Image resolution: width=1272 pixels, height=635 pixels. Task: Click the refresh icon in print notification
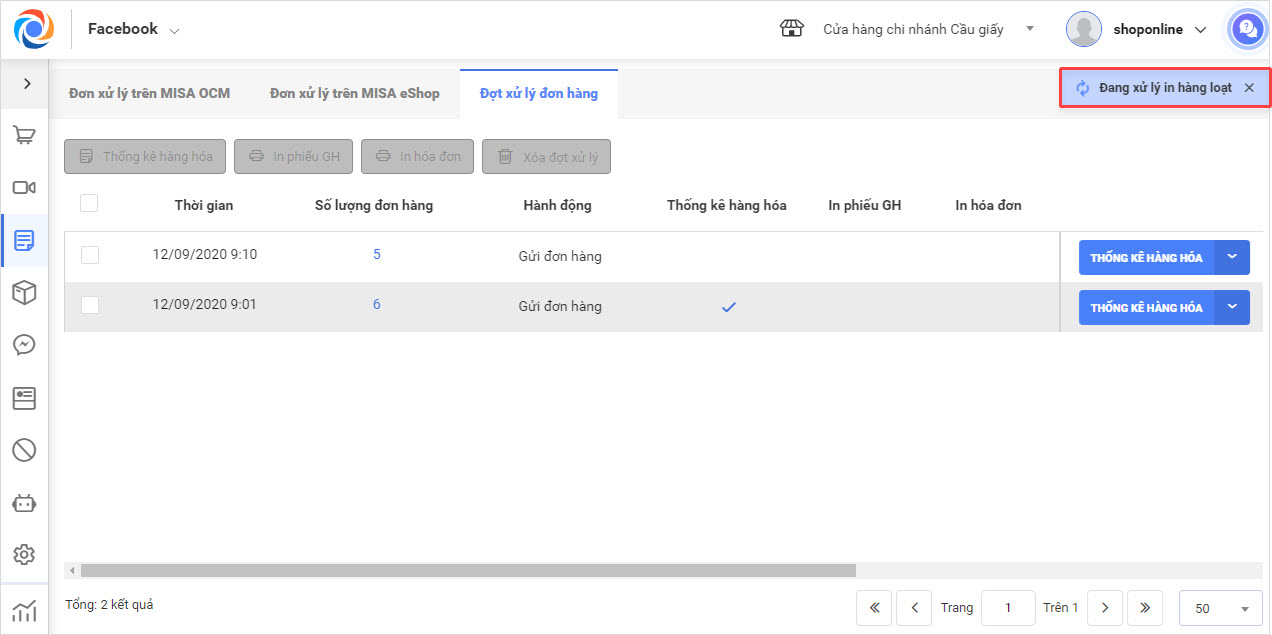point(1082,88)
